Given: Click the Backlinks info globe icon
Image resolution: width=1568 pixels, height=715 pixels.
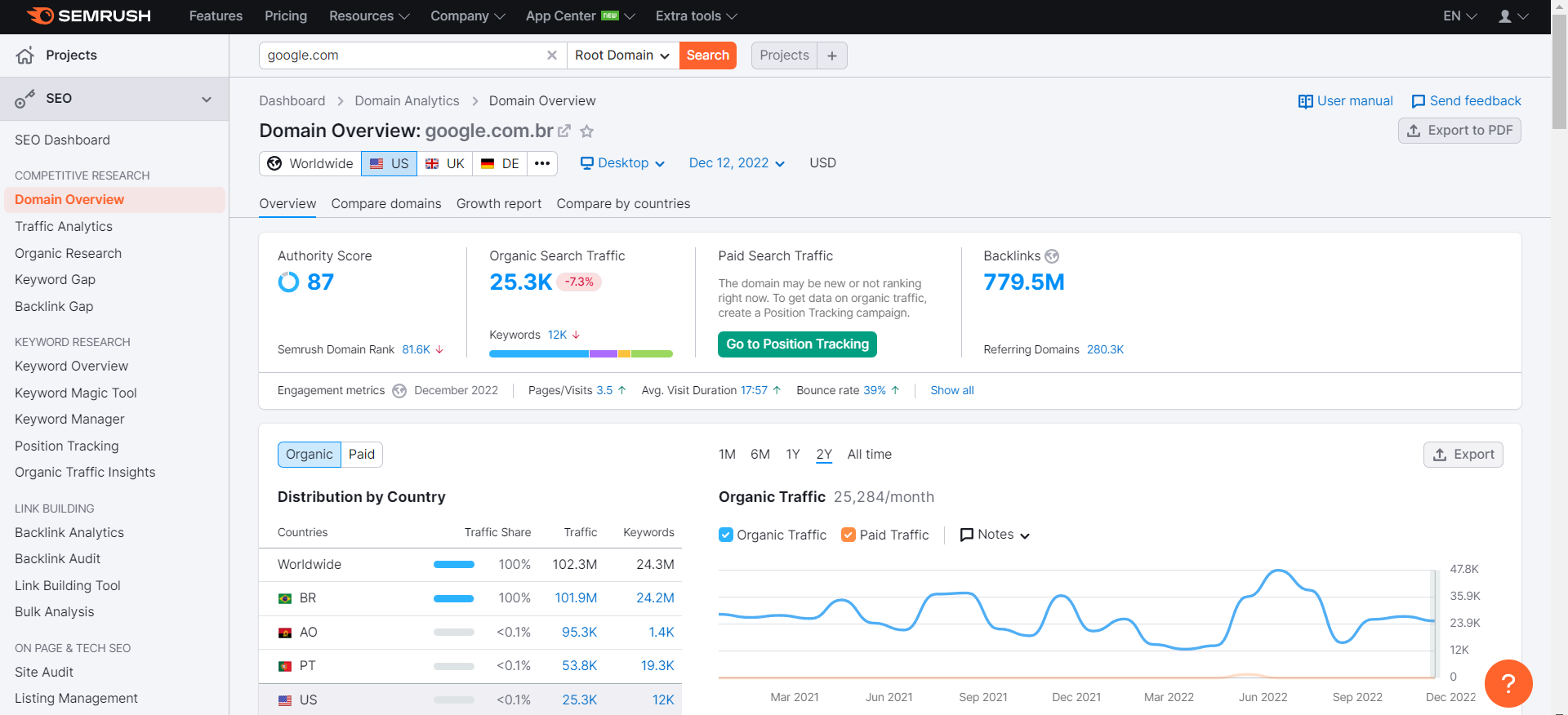Looking at the screenshot, I should point(1052,256).
